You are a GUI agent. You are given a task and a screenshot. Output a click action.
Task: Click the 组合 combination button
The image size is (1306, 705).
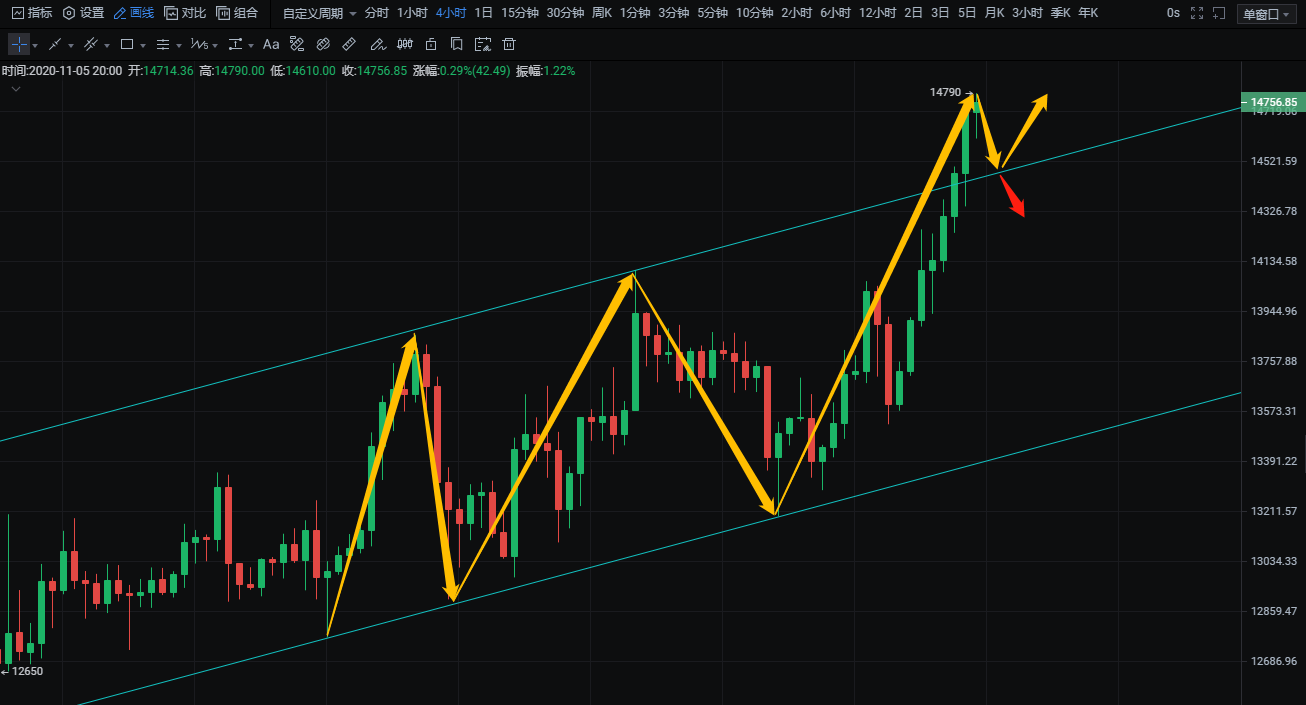tap(237, 13)
